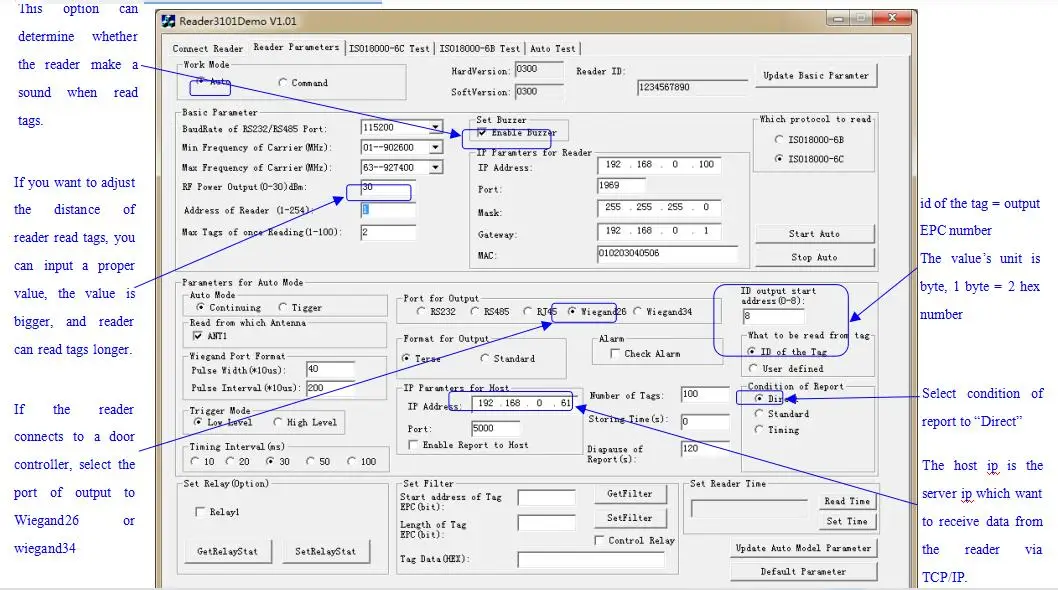
Task: Toggle Enable Report to Host checkbox
Action: (x=413, y=445)
